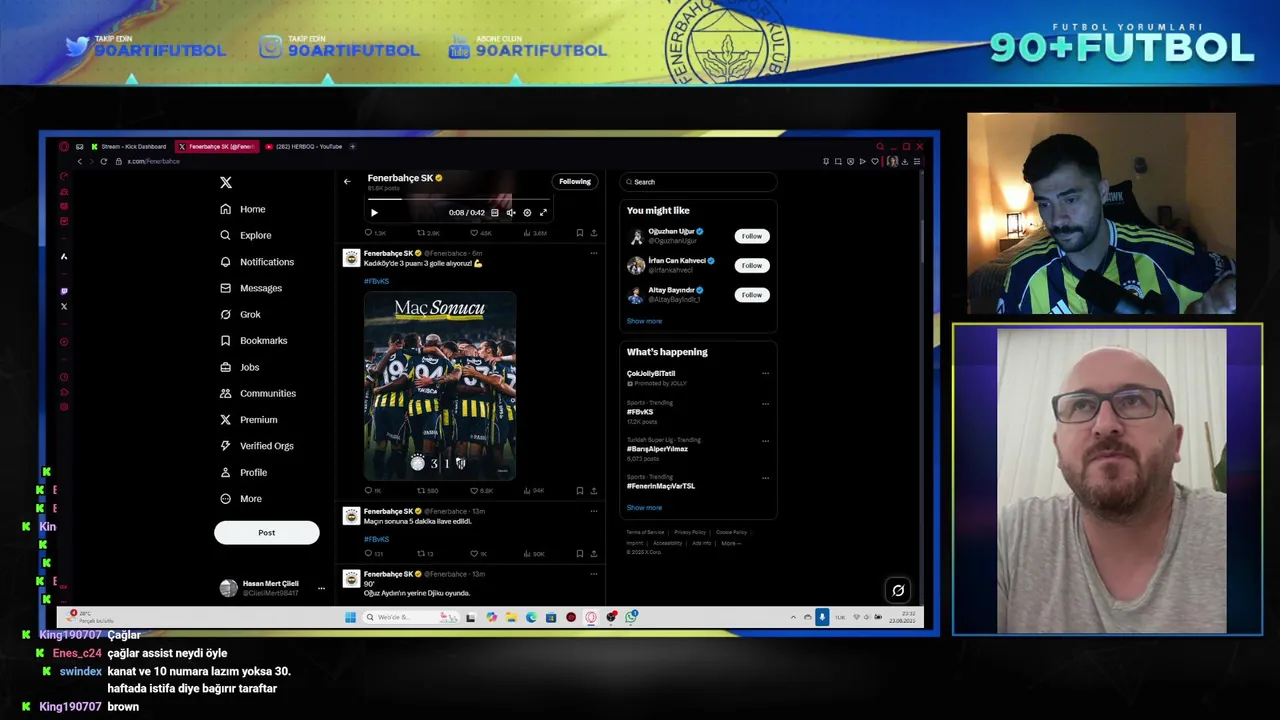Switch to HERBOQ - YouTube tab
The height and width of the screenshot is (720, 1280).
click(302, 146)
